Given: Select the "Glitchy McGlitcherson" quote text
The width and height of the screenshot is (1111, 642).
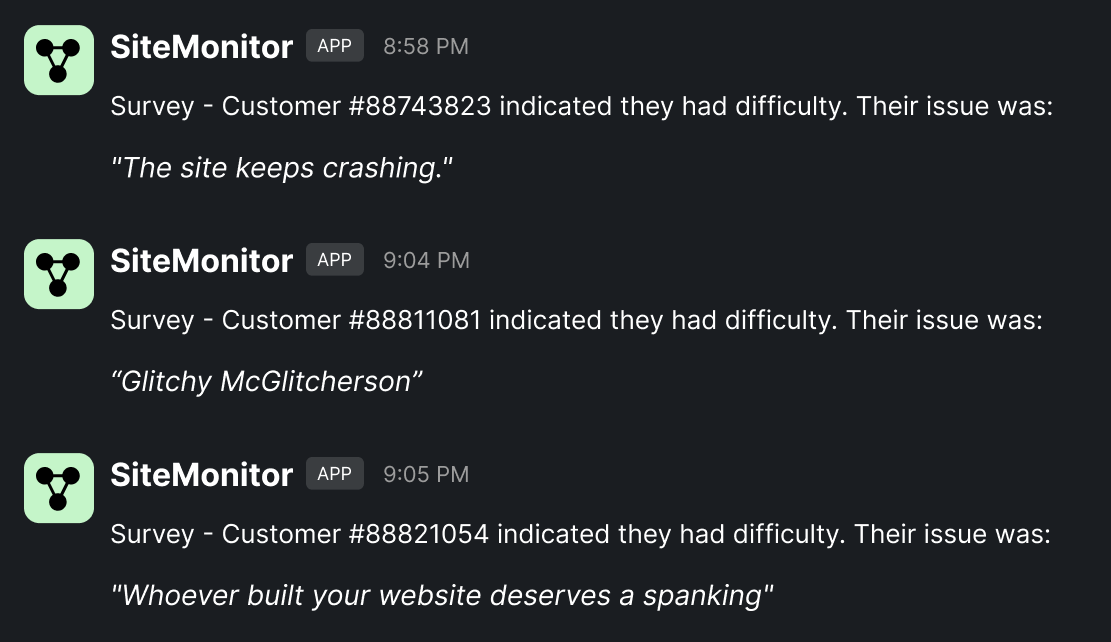Looking at the screenshot, I should coord(267,382).
